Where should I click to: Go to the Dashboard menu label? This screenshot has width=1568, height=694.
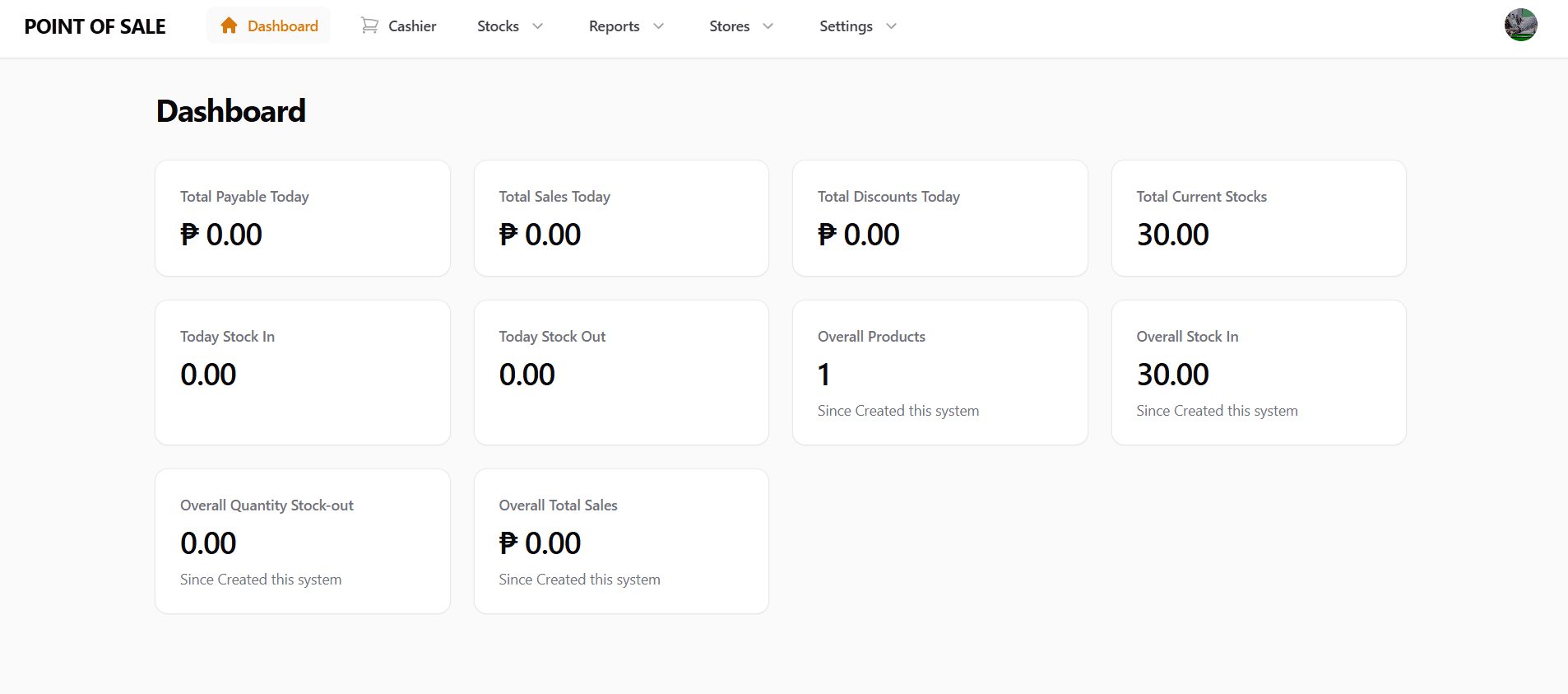tap(283, 26)
